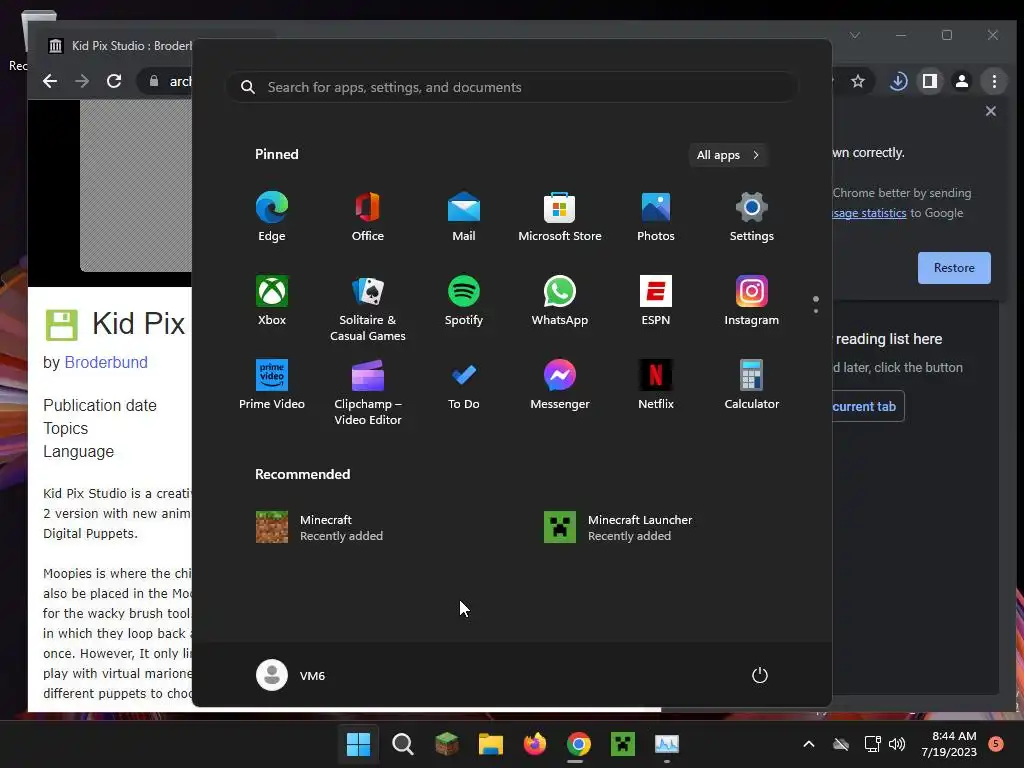Click the Start menu search field
The width and height of the screenshot is (1024, 768).
[512, 88]
